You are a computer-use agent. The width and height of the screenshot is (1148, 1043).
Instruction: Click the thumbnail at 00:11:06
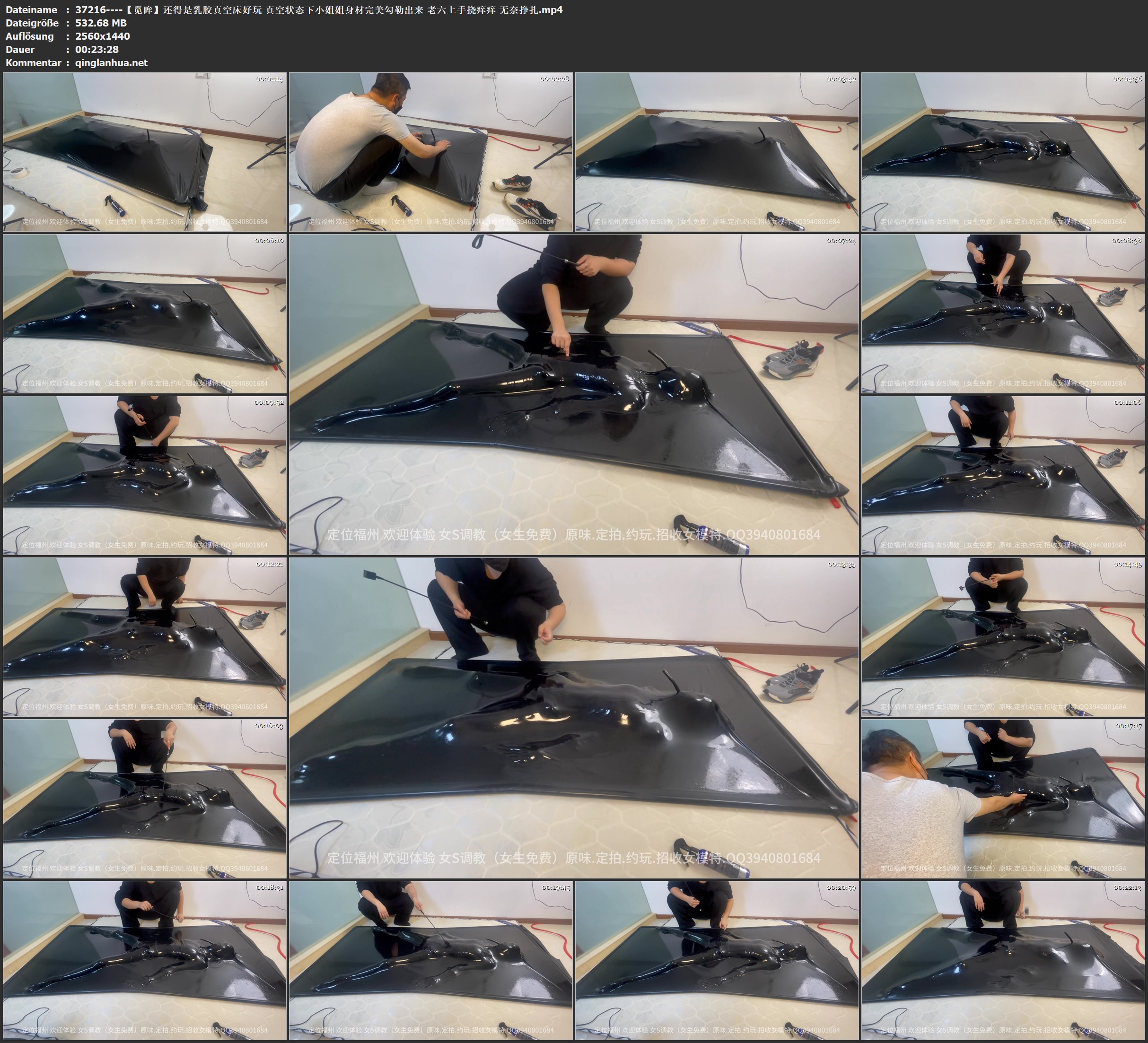(x=1003, y=475)
